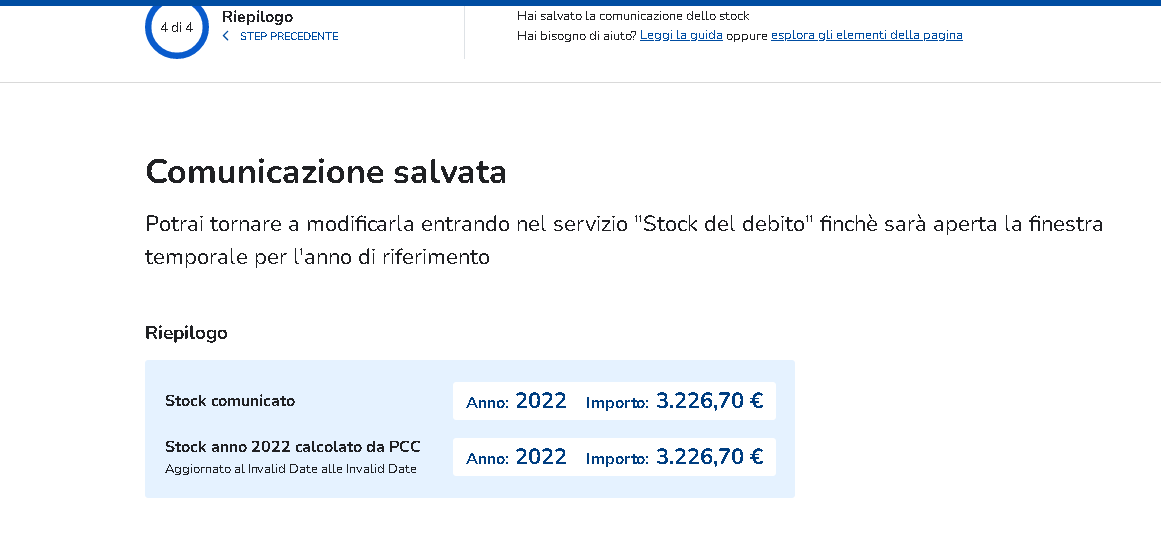Click the "4 di 4" step progress circle
The image size is (1161, 556).
click(177, 28)
